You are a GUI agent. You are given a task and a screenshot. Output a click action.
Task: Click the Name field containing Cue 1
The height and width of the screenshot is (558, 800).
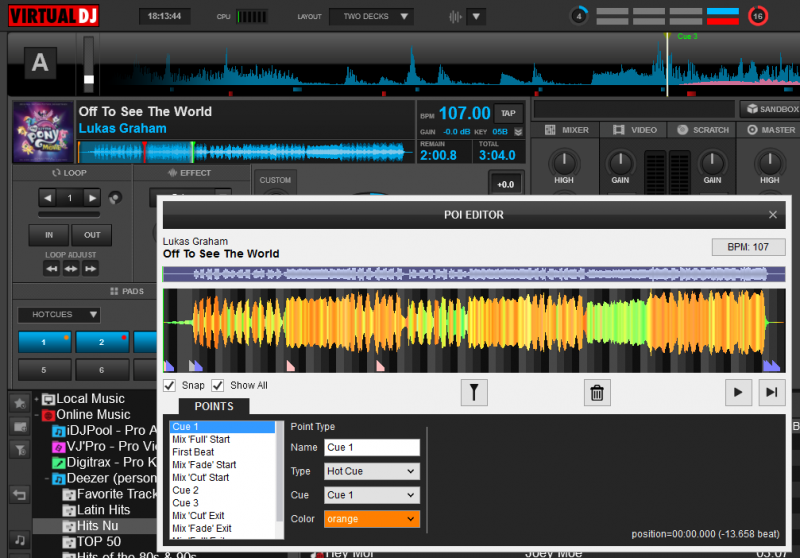[x=372, y=447]
